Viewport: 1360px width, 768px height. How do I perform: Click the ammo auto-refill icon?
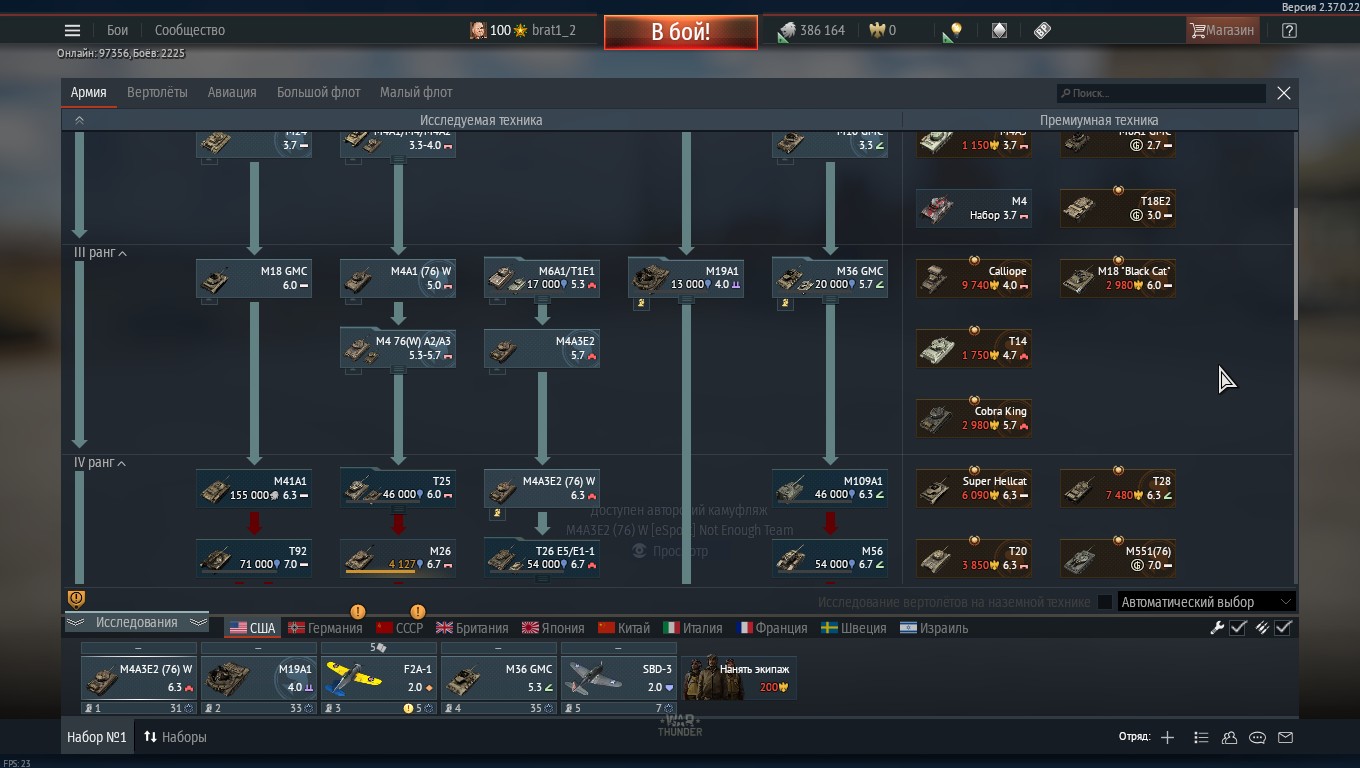click(1262, 628)
